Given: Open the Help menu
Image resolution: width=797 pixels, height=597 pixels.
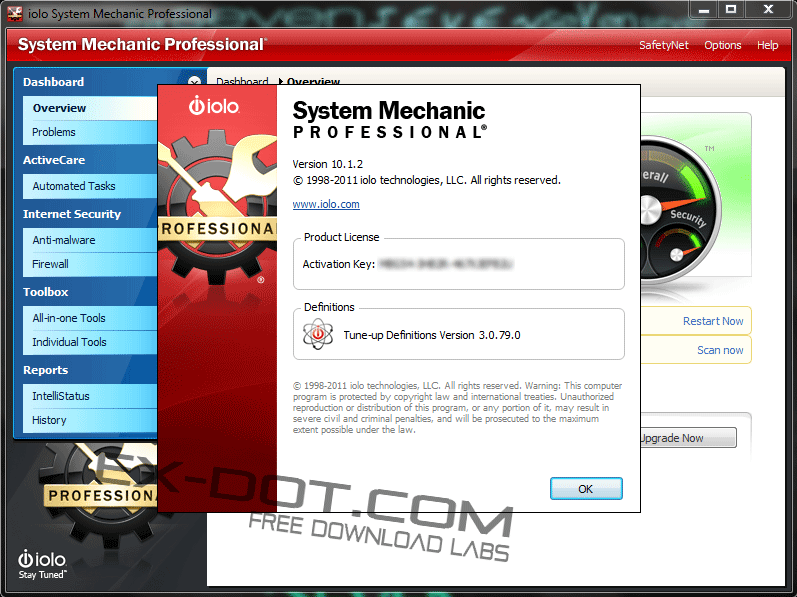Looking at the screenshot, I should tap(767, 45).
